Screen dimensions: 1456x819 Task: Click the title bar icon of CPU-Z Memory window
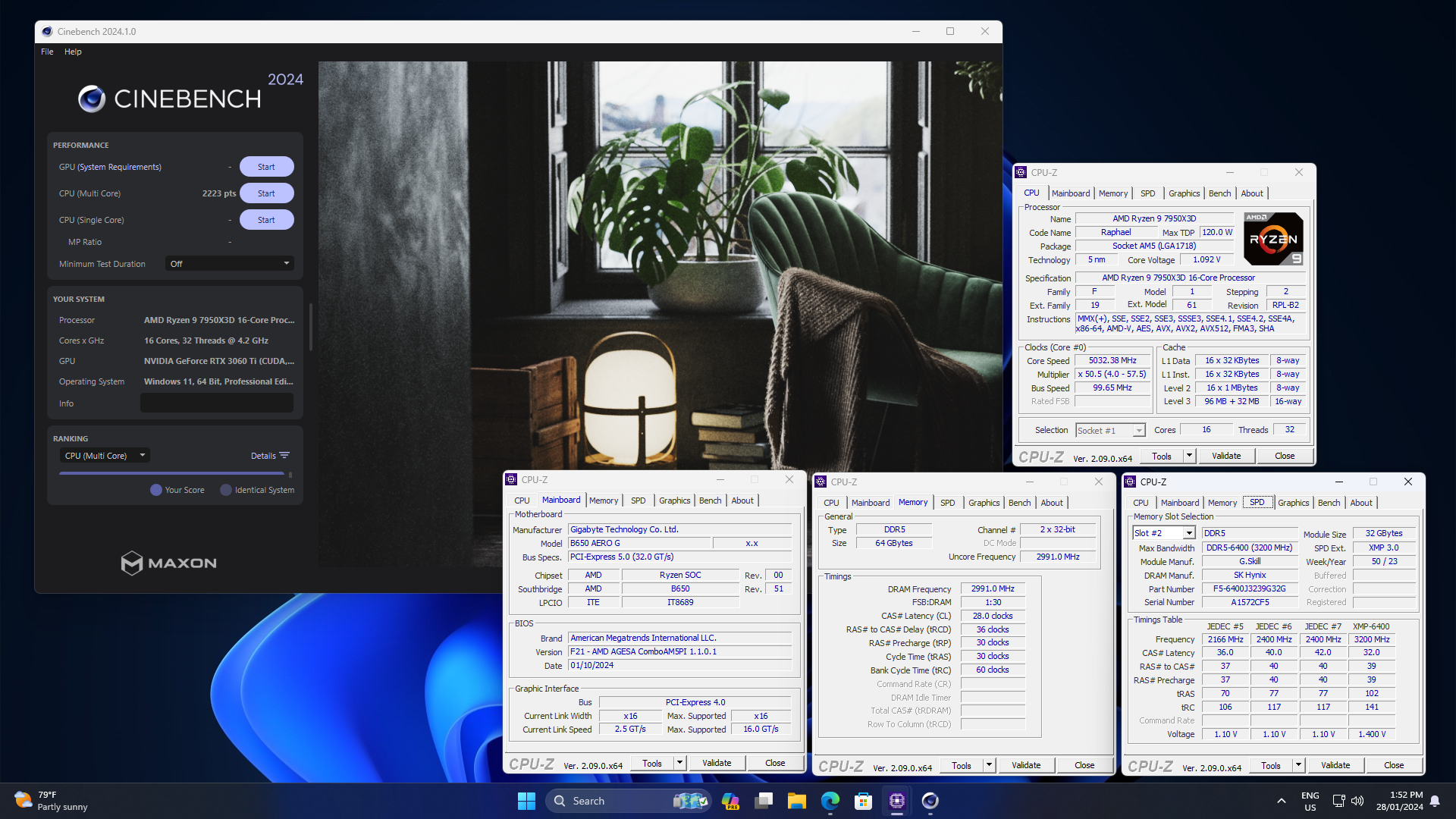click(x=821, y=482)
